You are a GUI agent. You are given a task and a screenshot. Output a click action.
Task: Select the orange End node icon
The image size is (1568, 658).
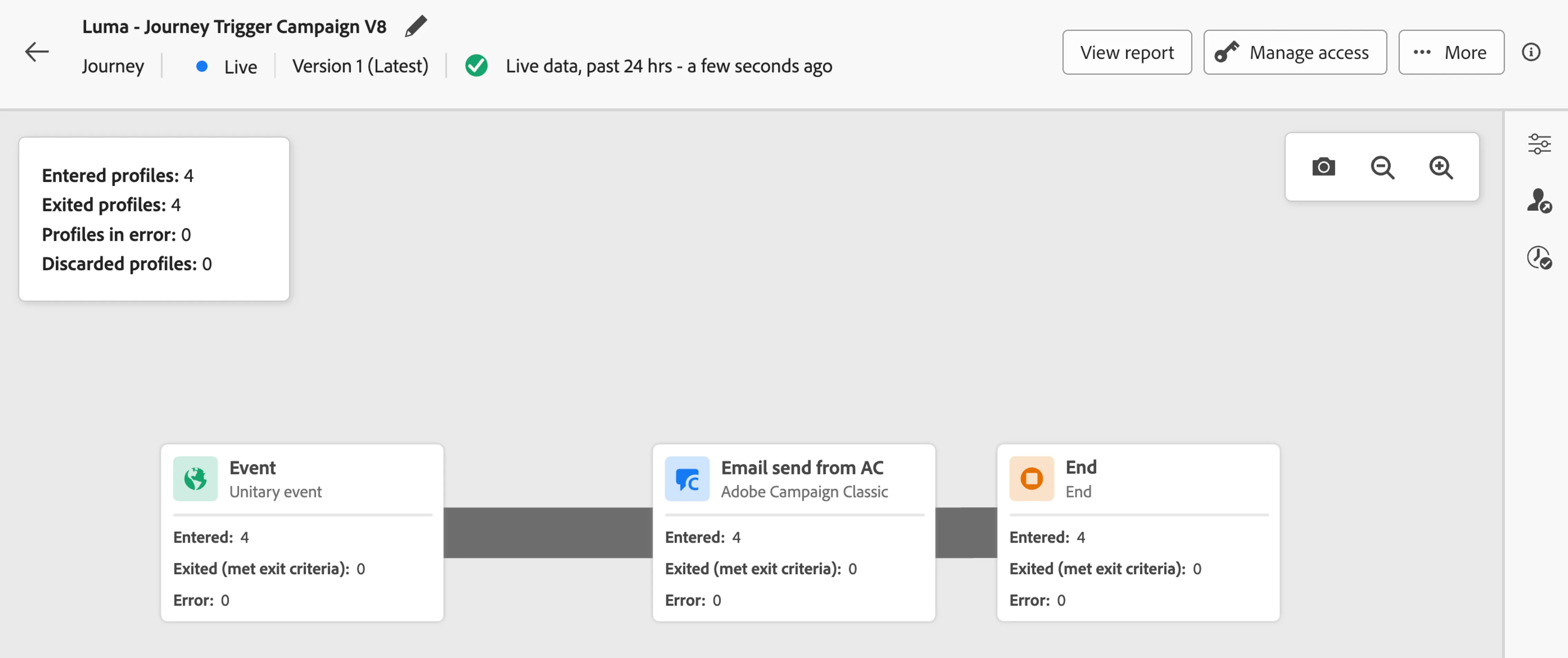(1032, 478)
